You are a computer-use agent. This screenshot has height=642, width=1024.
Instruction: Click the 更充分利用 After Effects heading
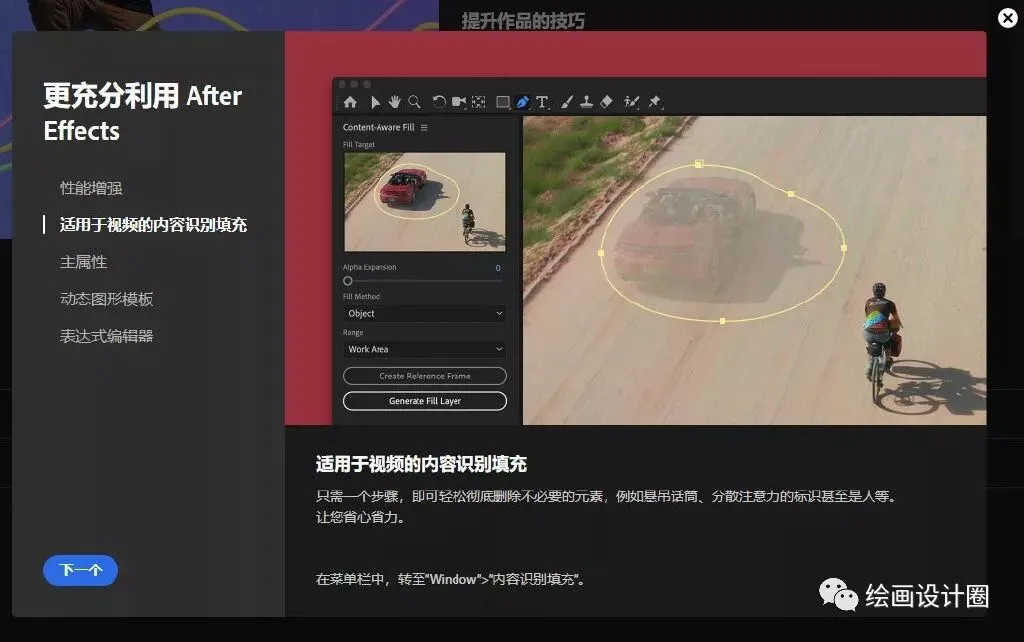point(142,113)
